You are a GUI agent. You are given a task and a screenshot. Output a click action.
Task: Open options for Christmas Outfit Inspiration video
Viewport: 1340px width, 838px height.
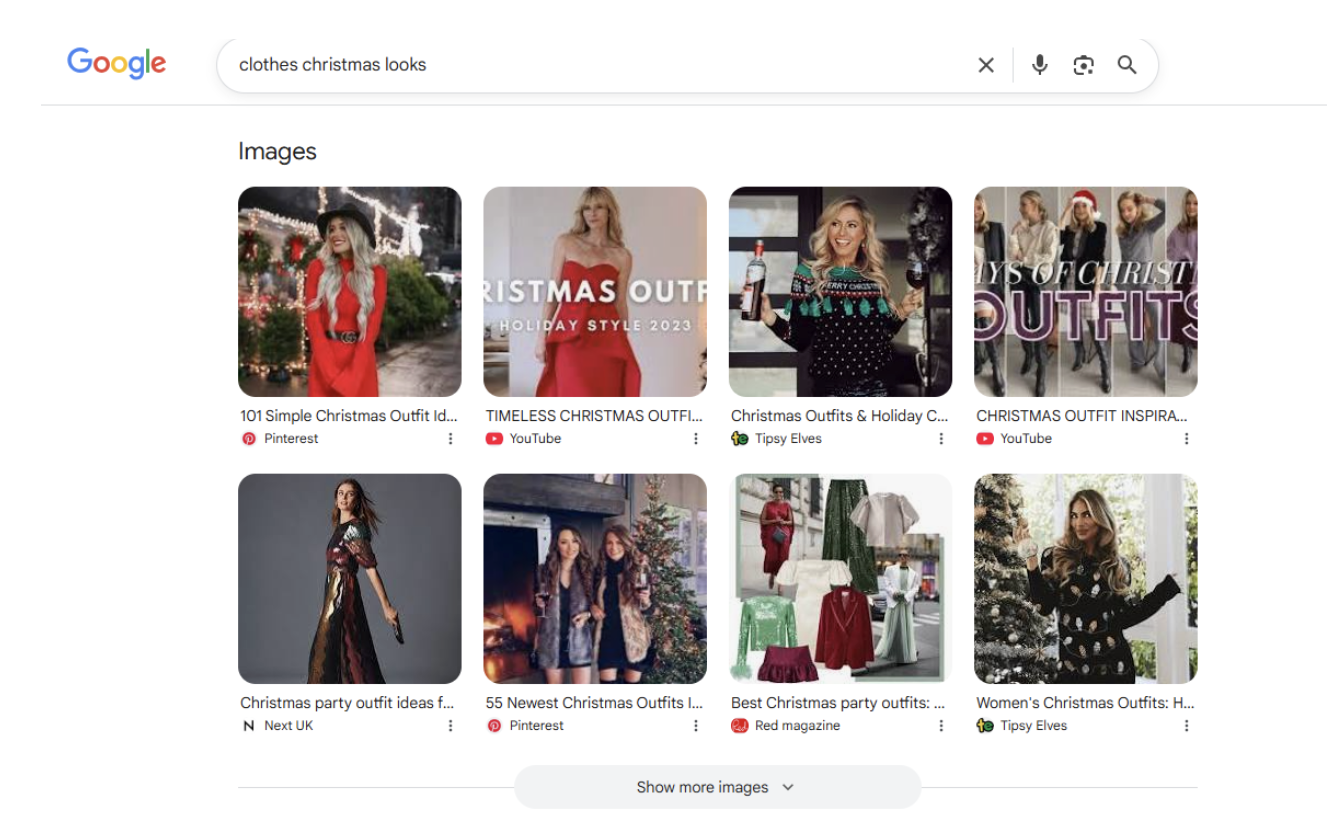point(1186,439)
